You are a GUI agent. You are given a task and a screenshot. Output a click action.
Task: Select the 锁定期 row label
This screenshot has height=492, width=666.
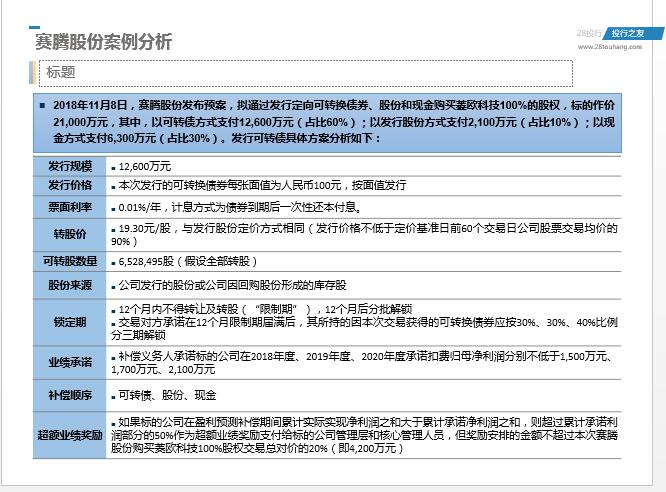70,322
